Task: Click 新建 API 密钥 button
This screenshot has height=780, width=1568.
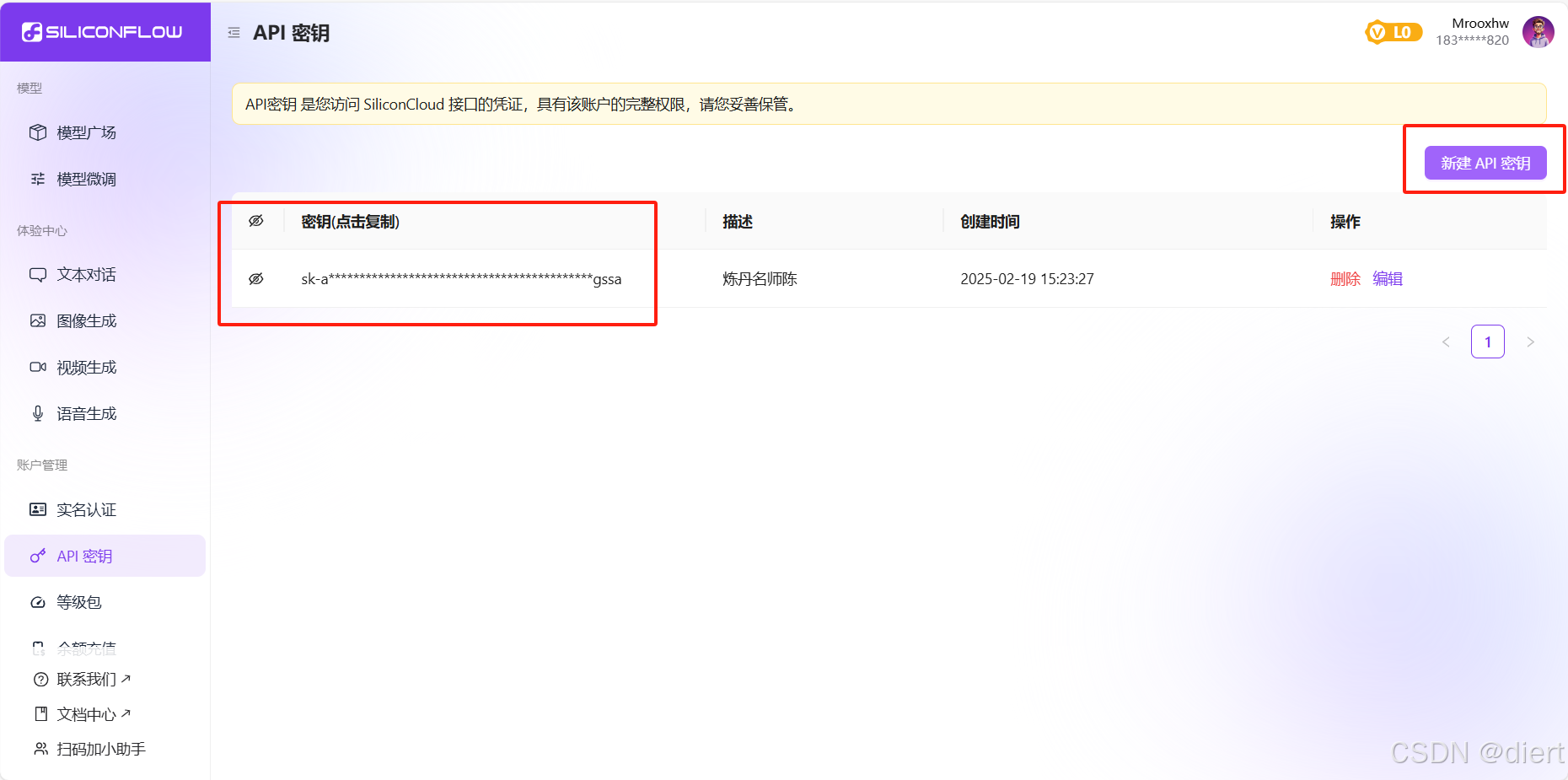Action: pos(1485,163)
